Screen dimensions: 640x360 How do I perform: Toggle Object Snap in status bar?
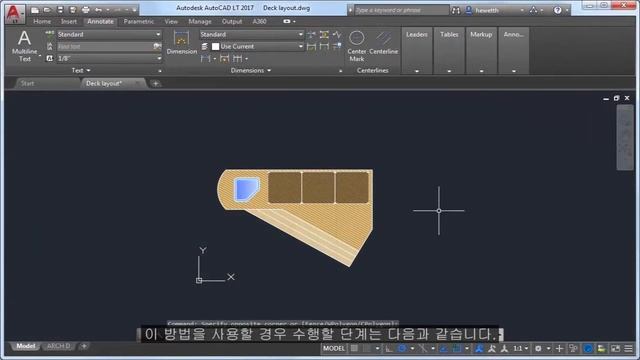pyautogui.click(x=457, y=348)
